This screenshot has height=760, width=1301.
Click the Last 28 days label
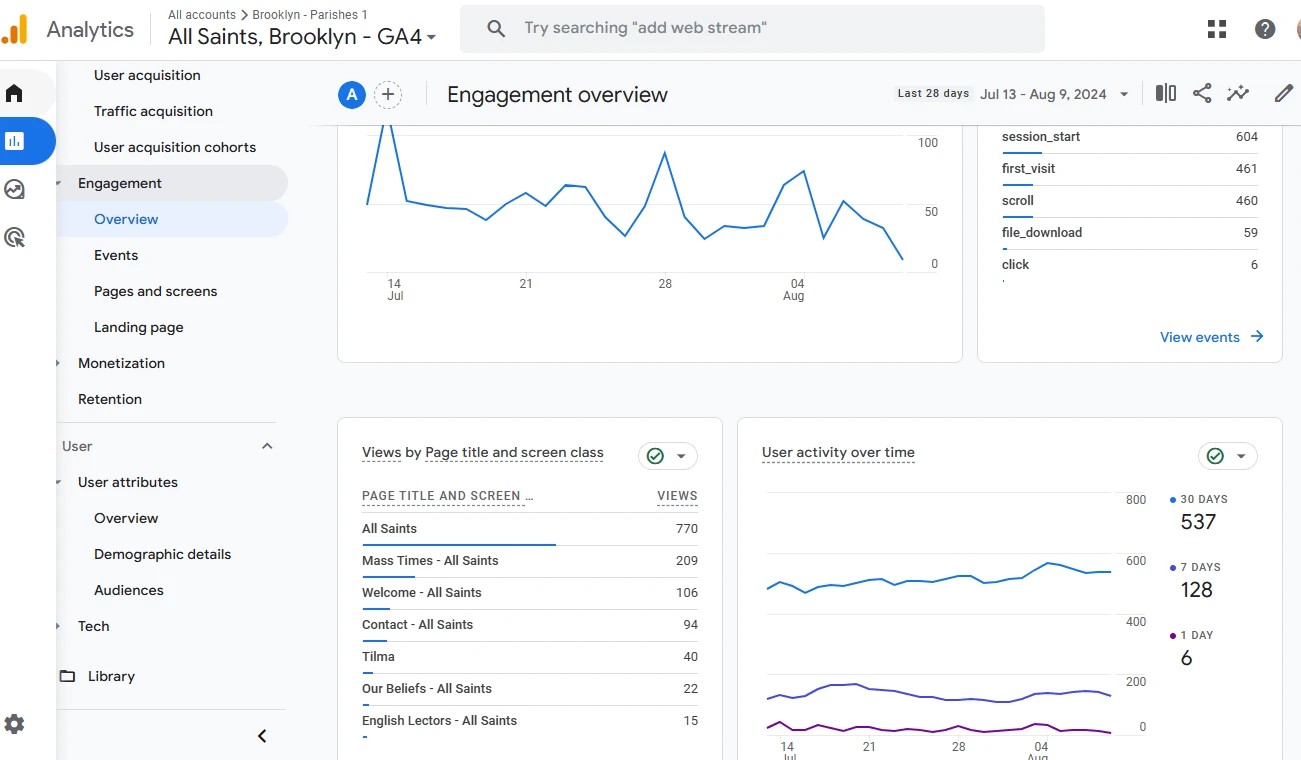(x=933, y=94)
